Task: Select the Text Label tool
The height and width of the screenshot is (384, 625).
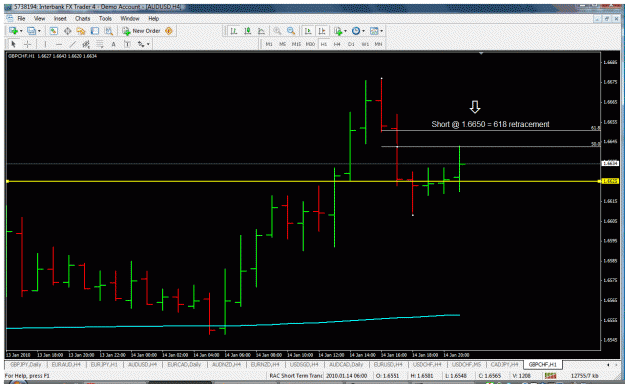Action: point(127,44)
